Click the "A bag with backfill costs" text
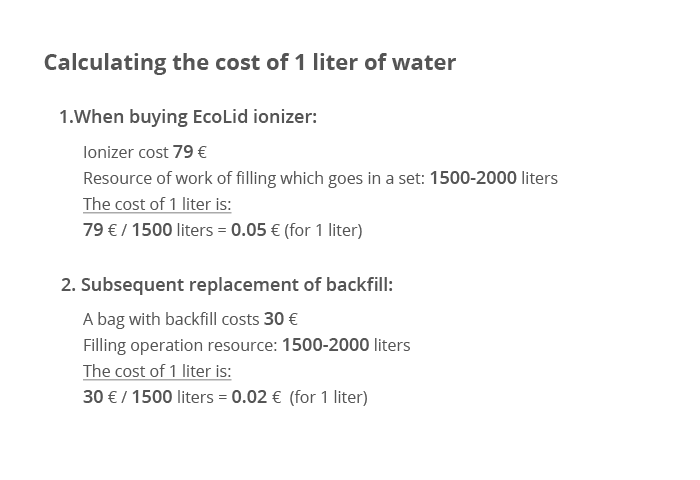Screen dimensions: 700x480 tap(171, 319)
